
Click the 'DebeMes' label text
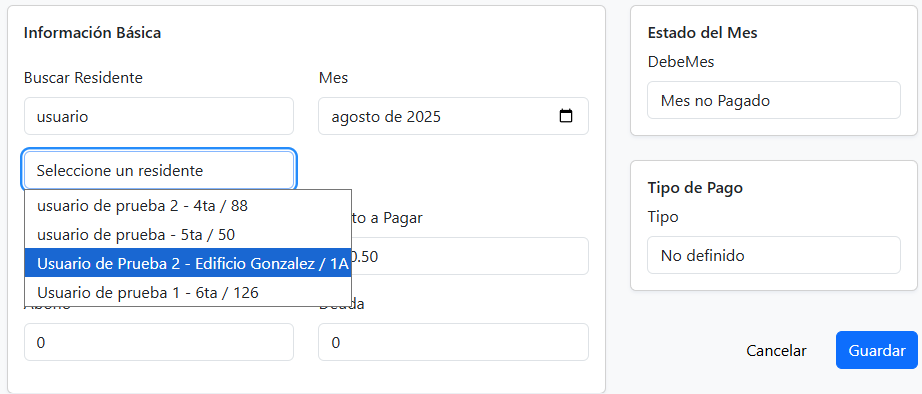click(x=681, y=62)
